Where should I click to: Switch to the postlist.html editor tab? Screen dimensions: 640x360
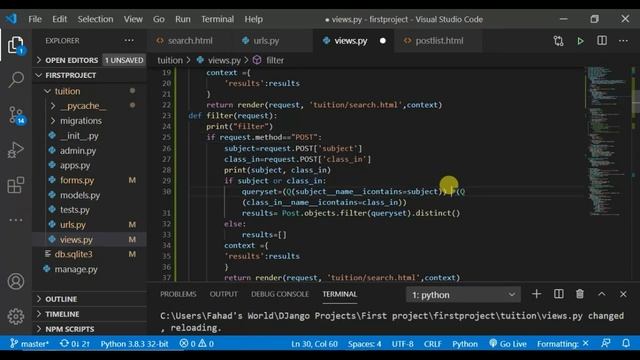pos(438,41)
